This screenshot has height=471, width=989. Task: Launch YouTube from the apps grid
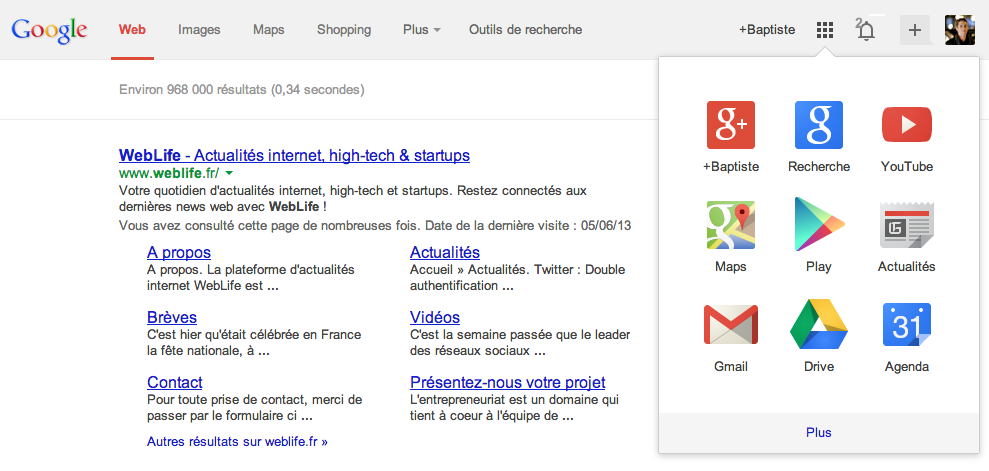coord(906,125)
